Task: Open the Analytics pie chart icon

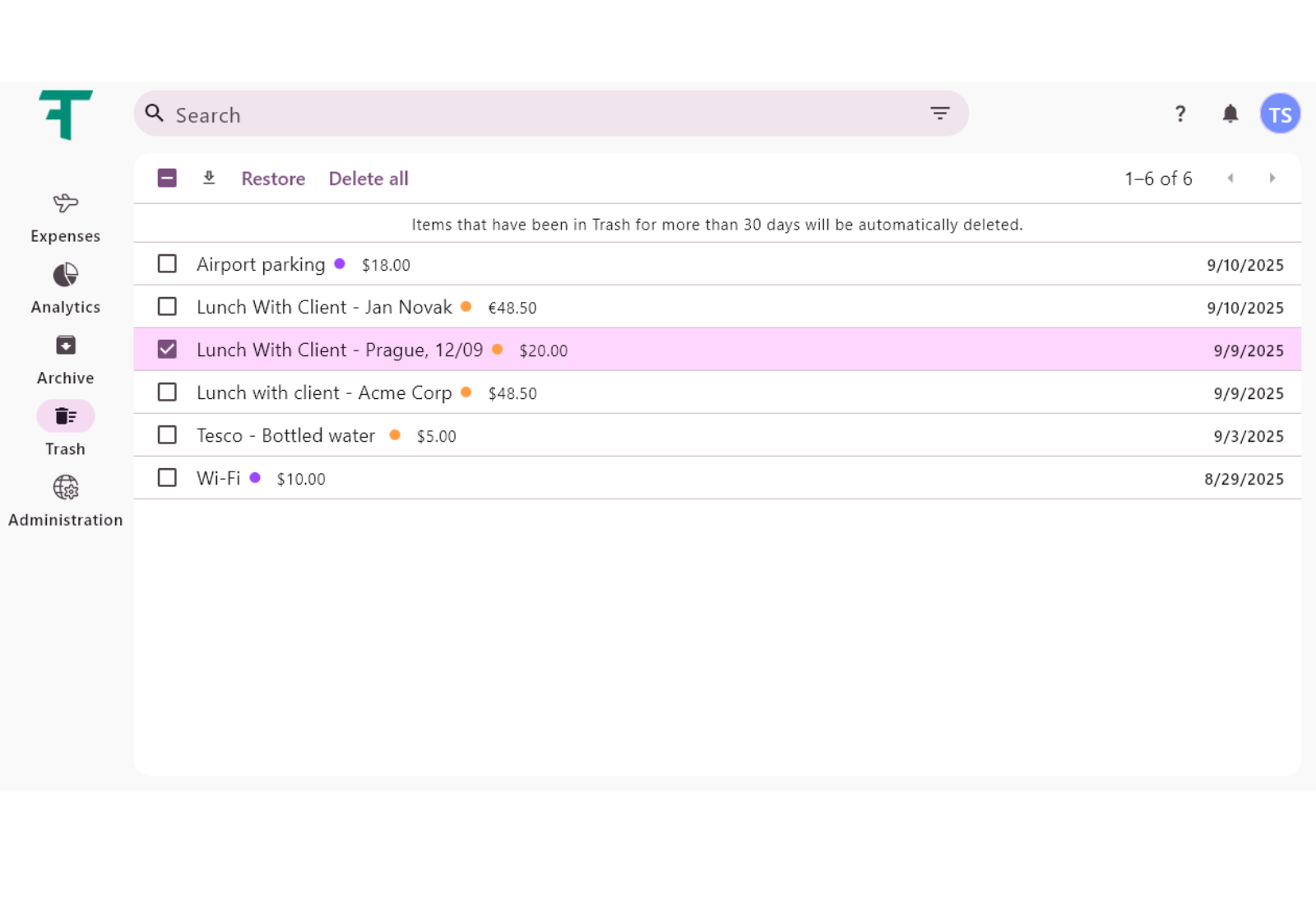Action: click(66, 275)
